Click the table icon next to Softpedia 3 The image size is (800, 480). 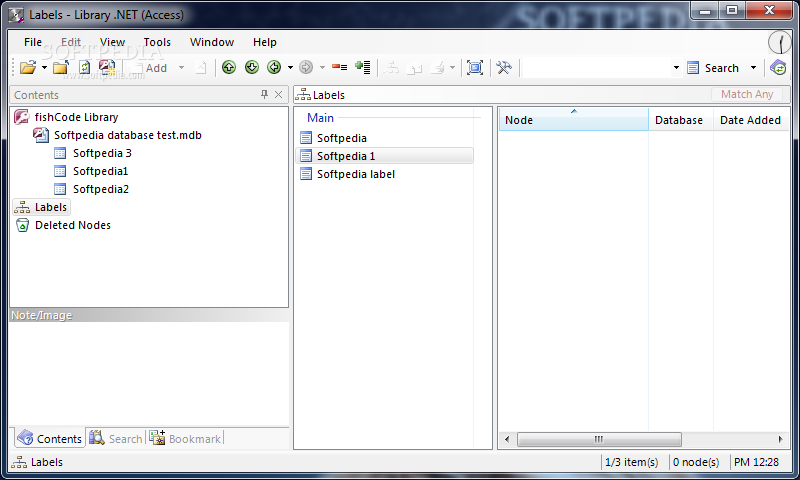60,153
